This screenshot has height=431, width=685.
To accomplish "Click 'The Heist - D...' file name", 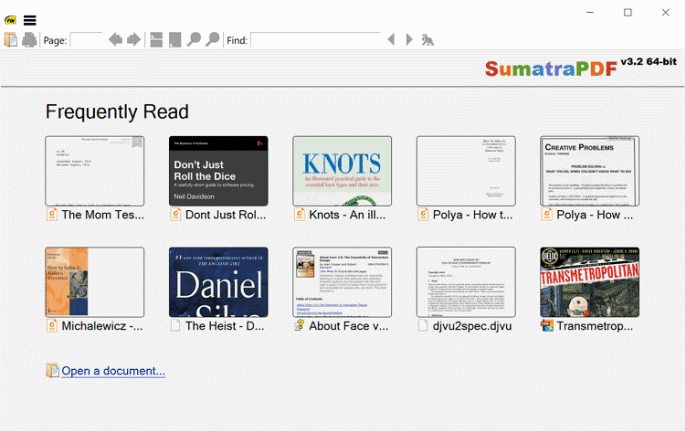I will point(225,326).
